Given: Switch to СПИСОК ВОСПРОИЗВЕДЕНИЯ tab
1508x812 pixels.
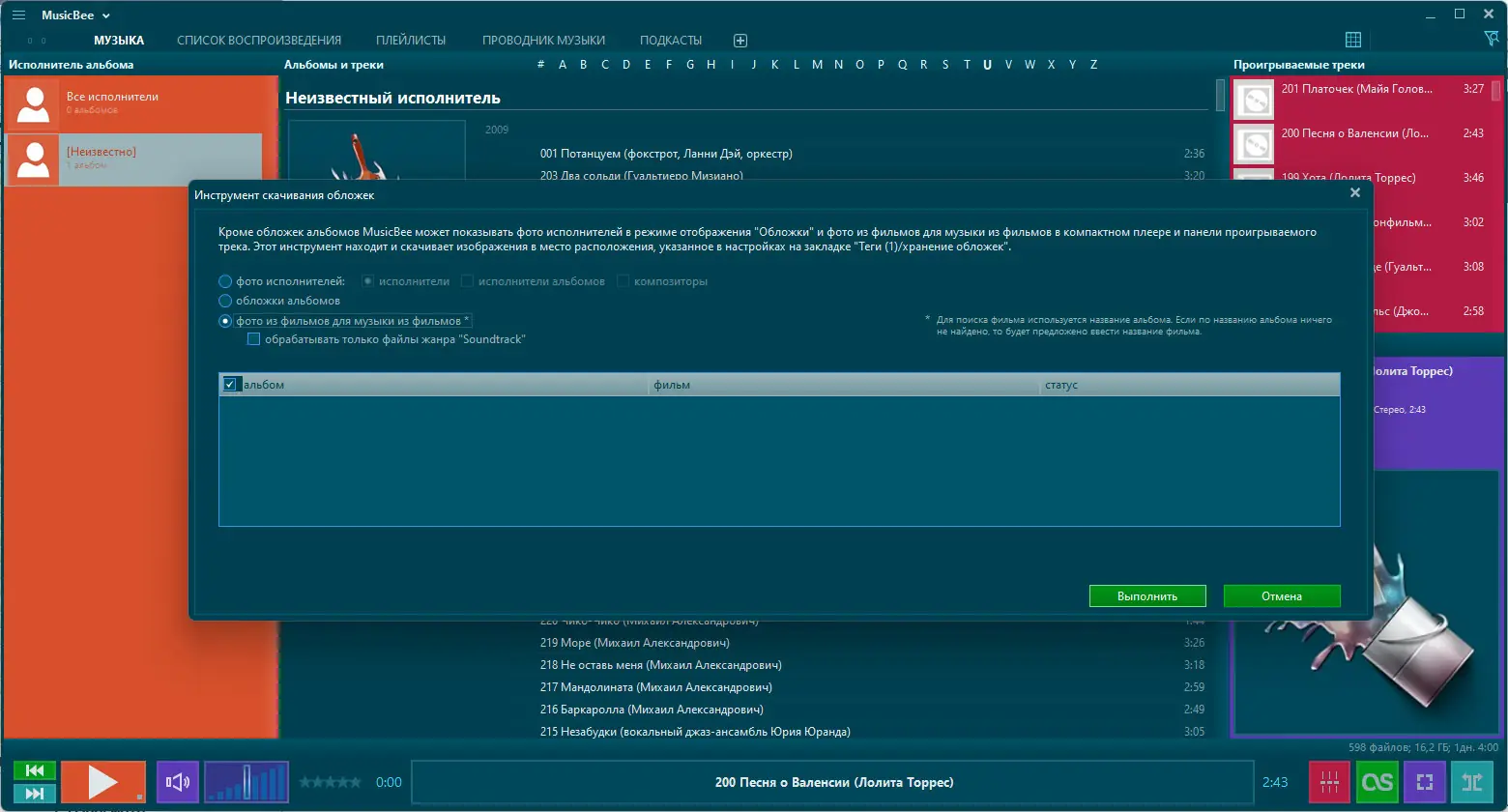Looking at the screenshot, I should pos(259,41).
